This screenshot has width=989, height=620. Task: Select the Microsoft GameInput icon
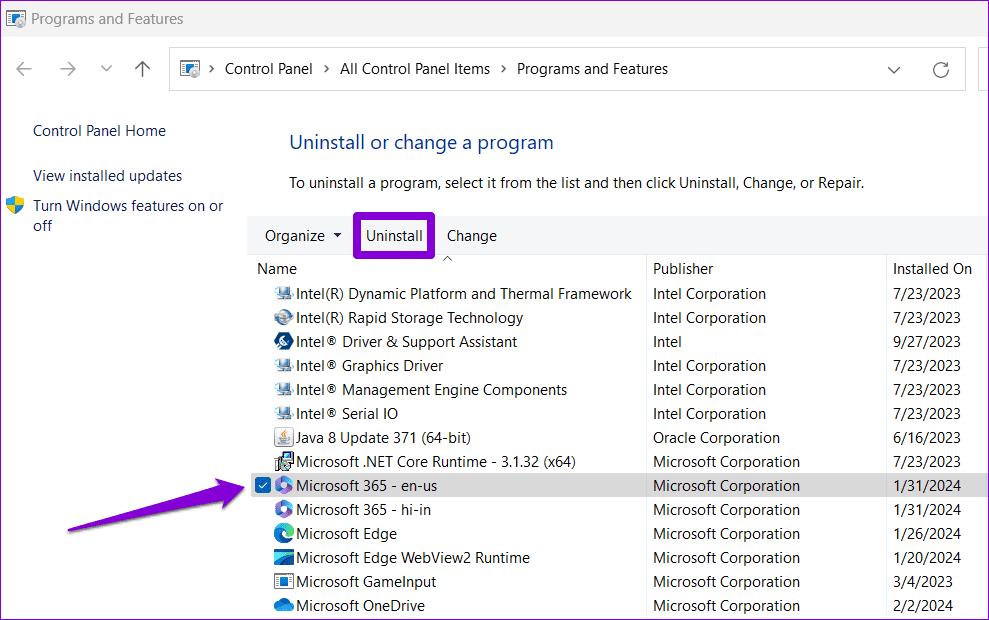point(284,582)
